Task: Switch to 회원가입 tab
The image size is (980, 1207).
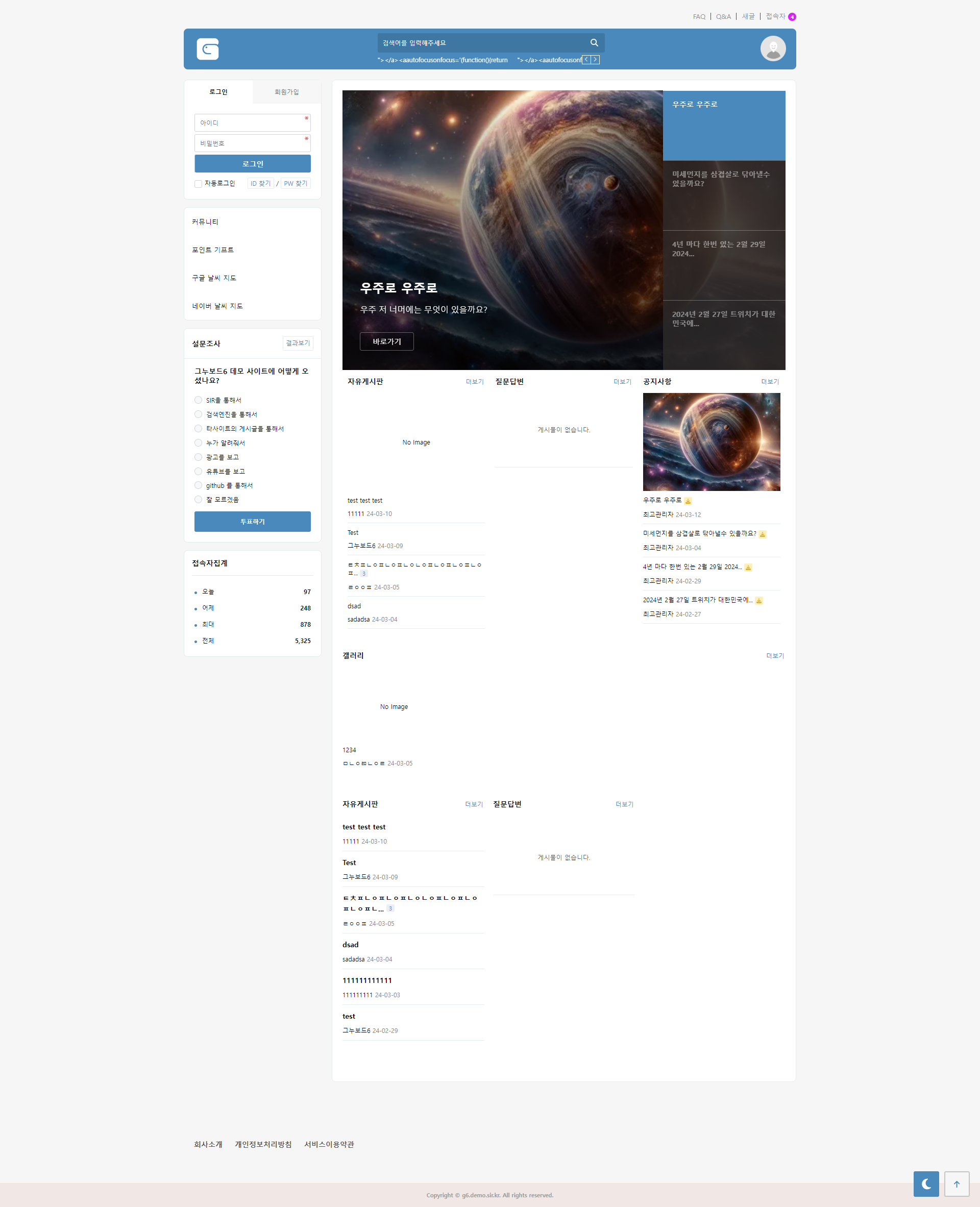Action: click(x=286, y=92)
